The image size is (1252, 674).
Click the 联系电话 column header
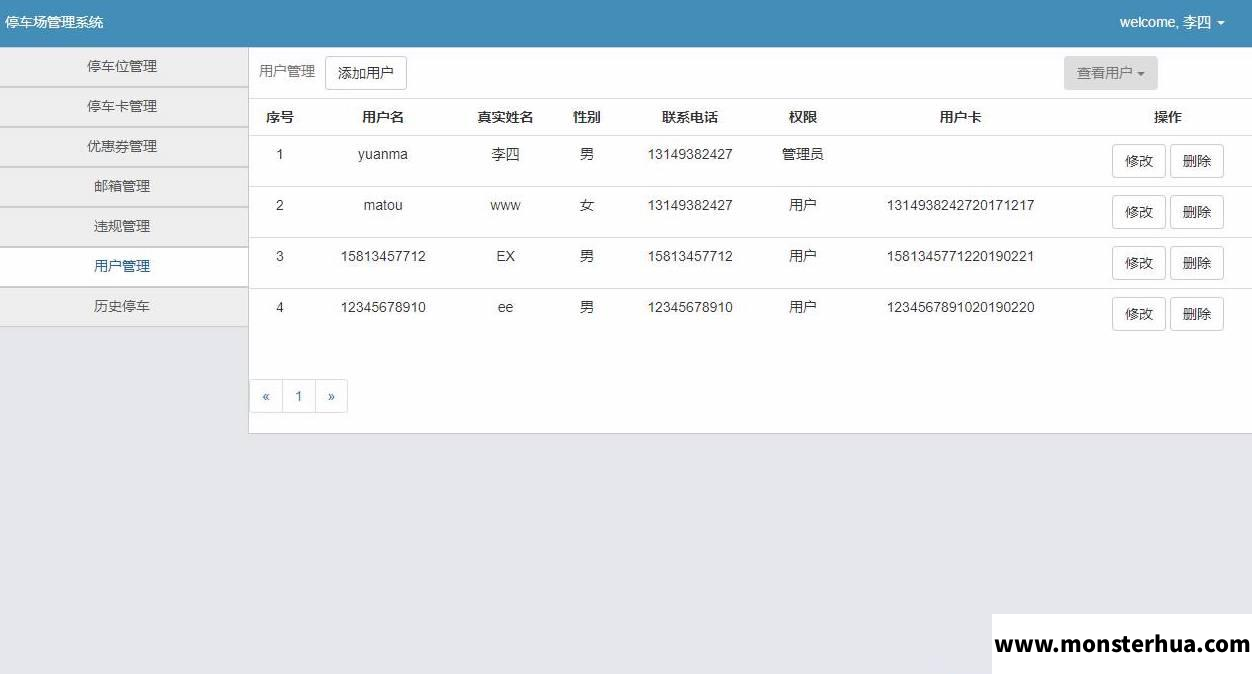690,117
